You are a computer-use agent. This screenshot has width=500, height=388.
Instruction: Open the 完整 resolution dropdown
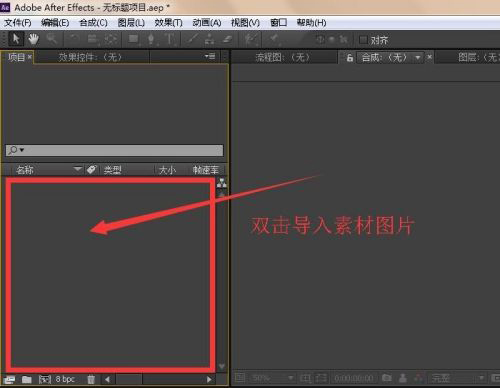pyautogui.click(x=458, y=378)
